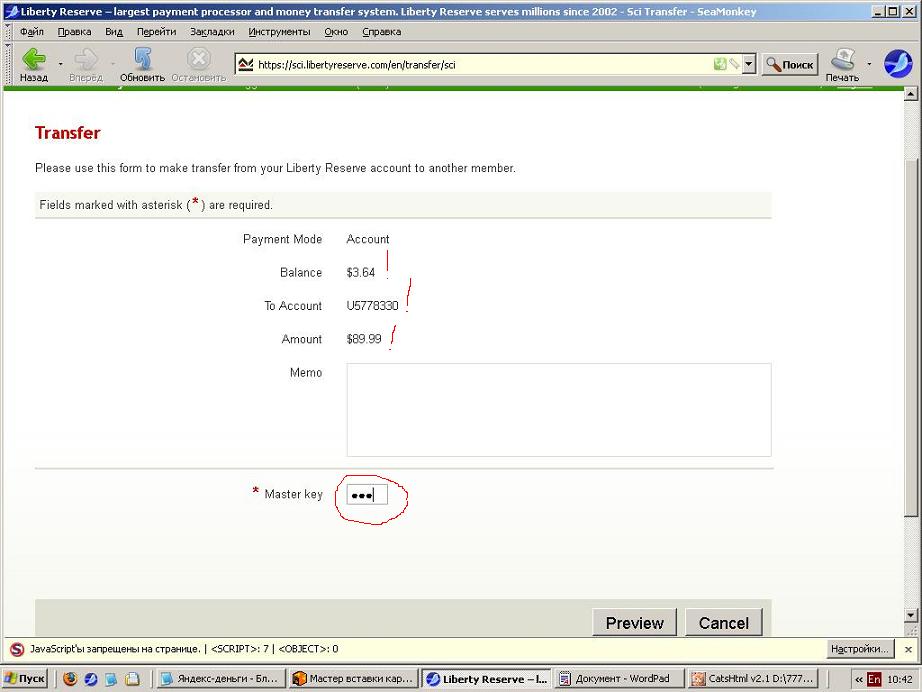Screen dimensions: 922x692
Task: Click the Поиск search button
Action: (x=790, y=65)
